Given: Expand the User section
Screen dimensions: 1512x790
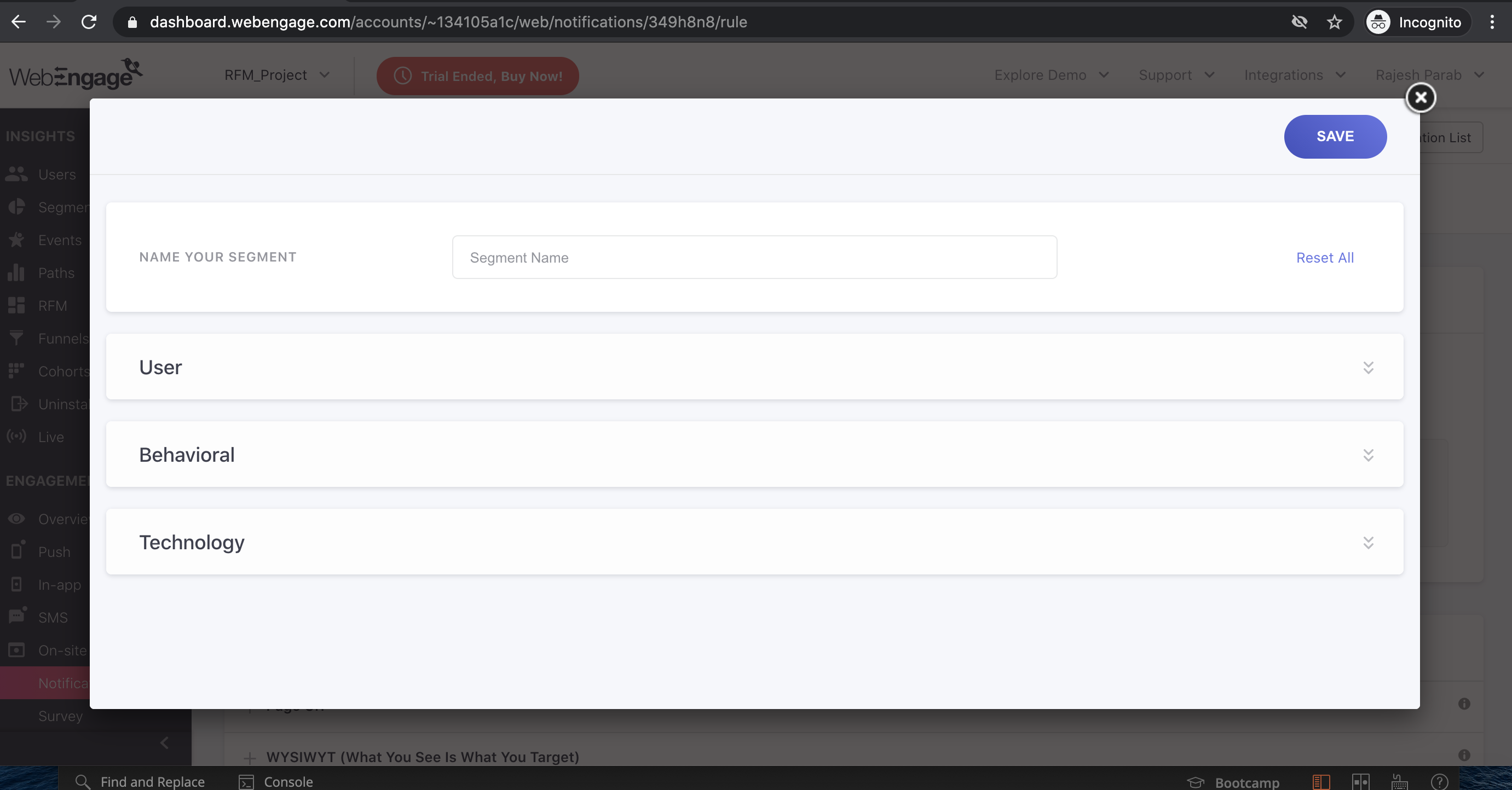Looking at the screenshot, I should pyautogui.click(x=754, y=367).
